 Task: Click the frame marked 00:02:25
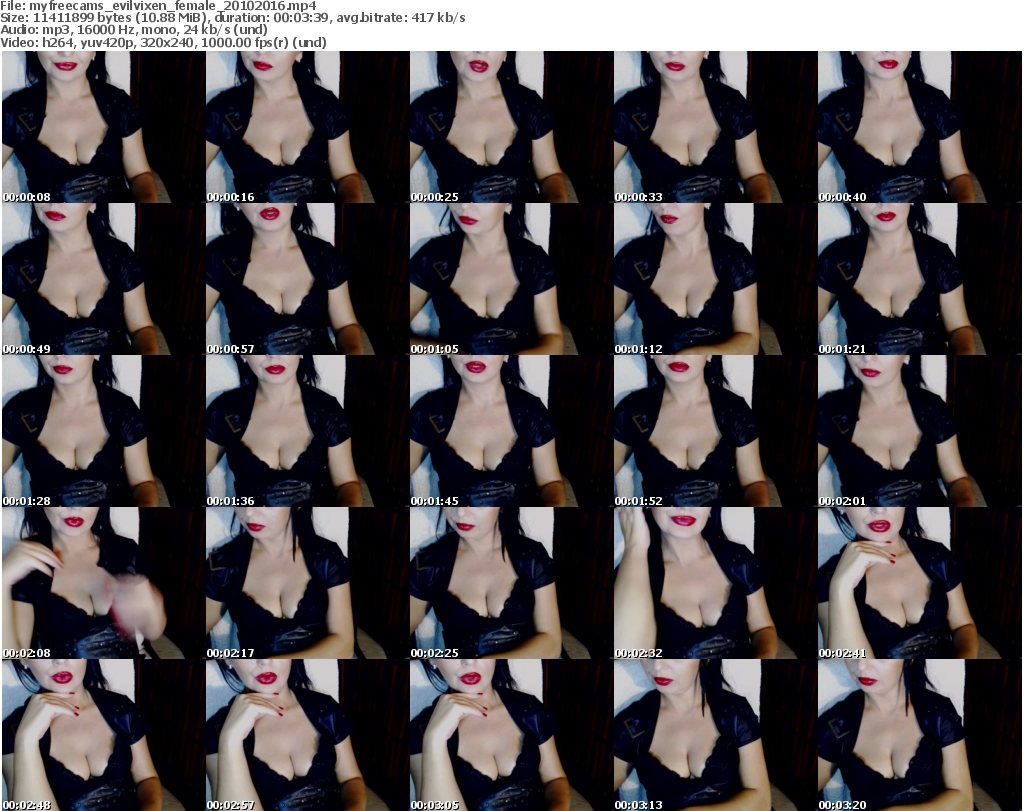510,583
